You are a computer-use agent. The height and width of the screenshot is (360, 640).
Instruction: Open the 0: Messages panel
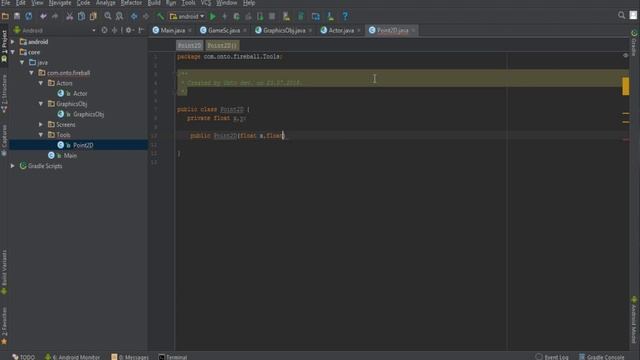130,357
